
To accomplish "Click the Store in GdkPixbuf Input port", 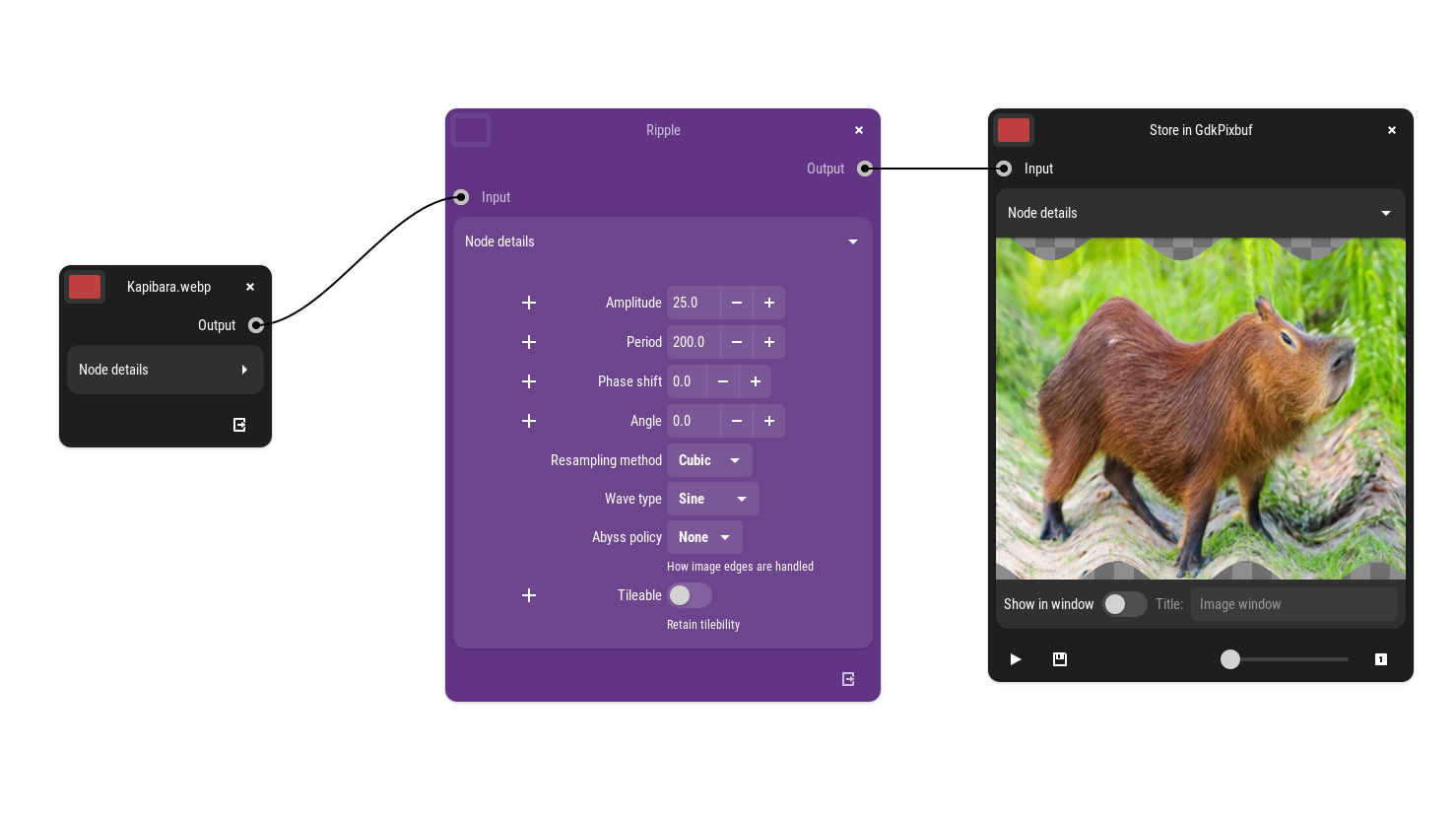I will coord(1004,169).
